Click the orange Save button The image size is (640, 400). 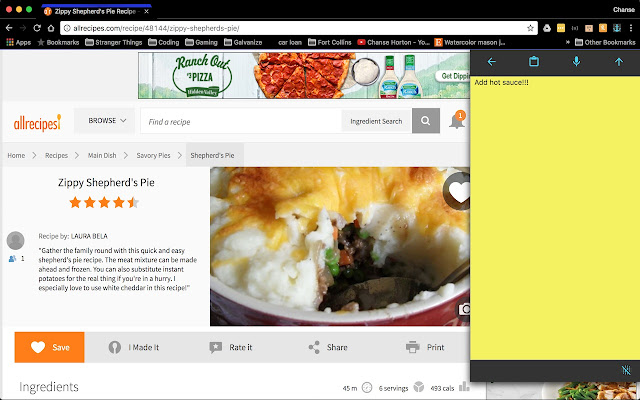click(49, 347)
